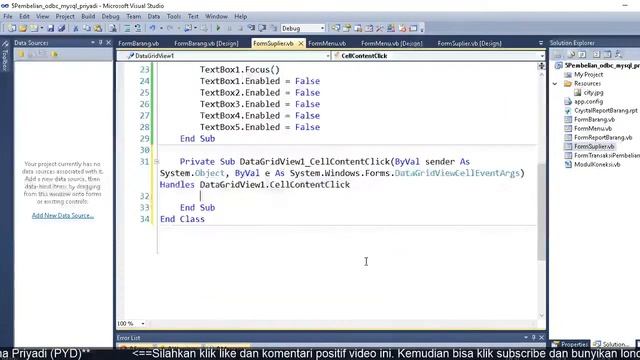
Task: Open the document tabs overflow dropdown
Action: click(x=541, y=43)
